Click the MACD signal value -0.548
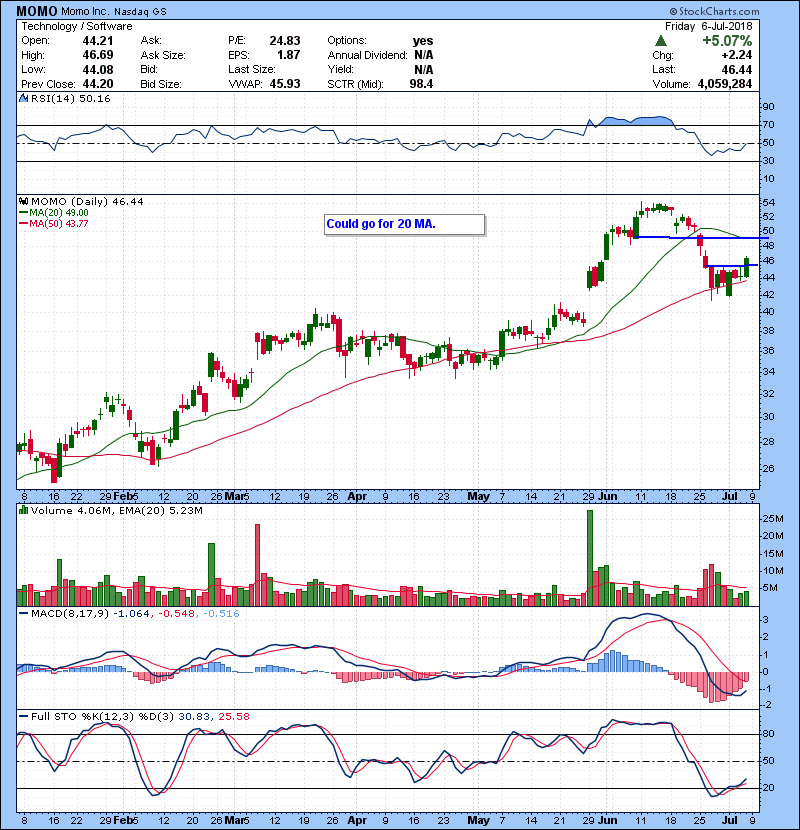800x830 pixels. (x=177, y=614)
